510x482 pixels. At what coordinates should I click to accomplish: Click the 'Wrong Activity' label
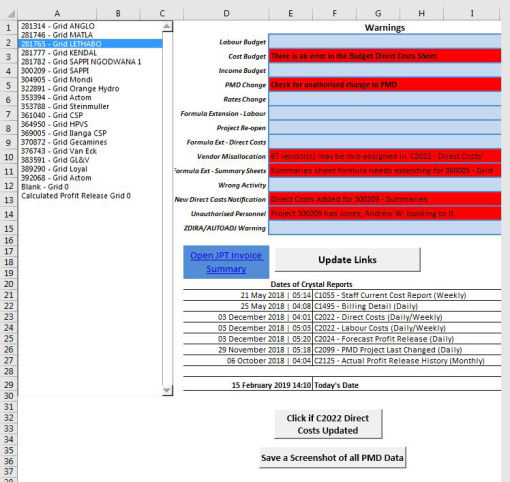tap(242, 185)
